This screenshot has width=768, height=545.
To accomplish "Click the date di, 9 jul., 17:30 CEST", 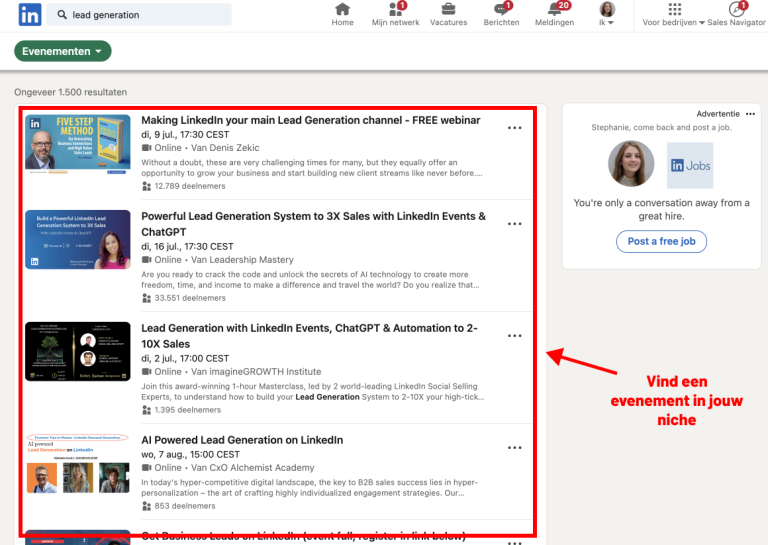I will (x=185, y=135).
